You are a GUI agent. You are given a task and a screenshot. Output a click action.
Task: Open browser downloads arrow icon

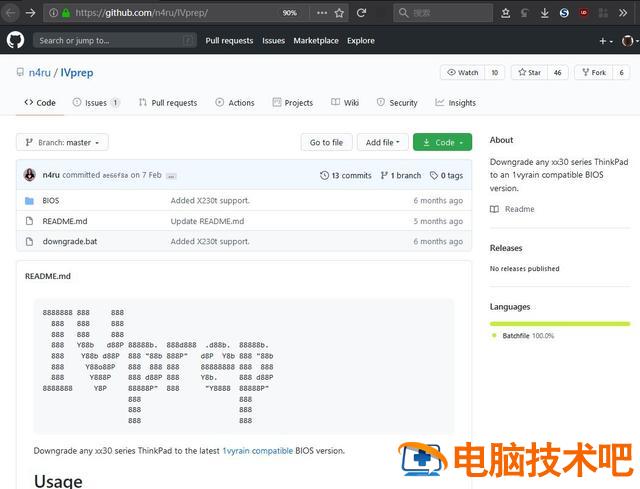click(544, 13)
